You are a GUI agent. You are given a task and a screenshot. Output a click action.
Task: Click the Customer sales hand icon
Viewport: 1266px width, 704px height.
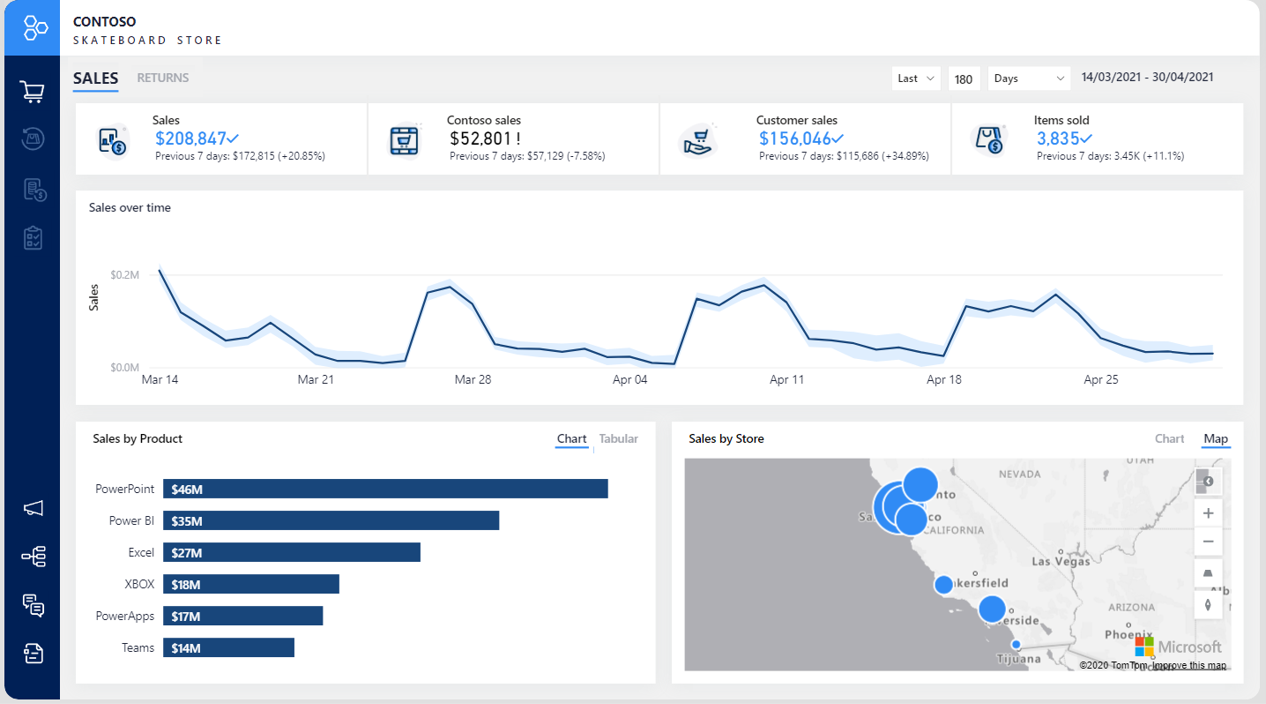coord(697,141)
